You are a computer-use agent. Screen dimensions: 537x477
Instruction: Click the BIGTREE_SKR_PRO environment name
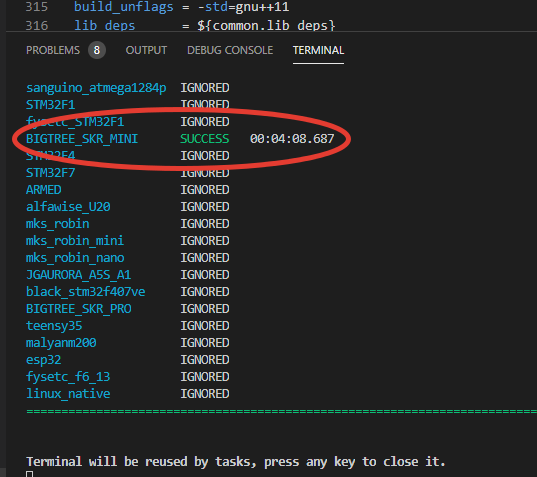coord(78,309)
